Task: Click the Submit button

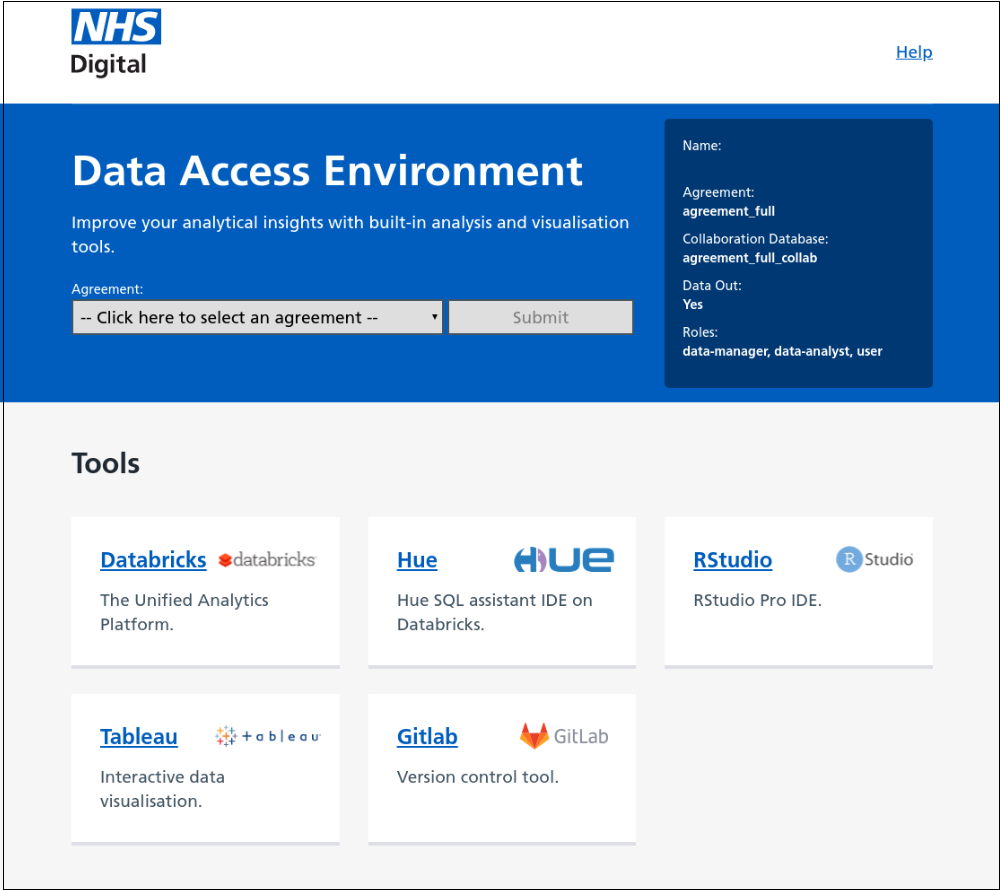Action: [541, 317]
